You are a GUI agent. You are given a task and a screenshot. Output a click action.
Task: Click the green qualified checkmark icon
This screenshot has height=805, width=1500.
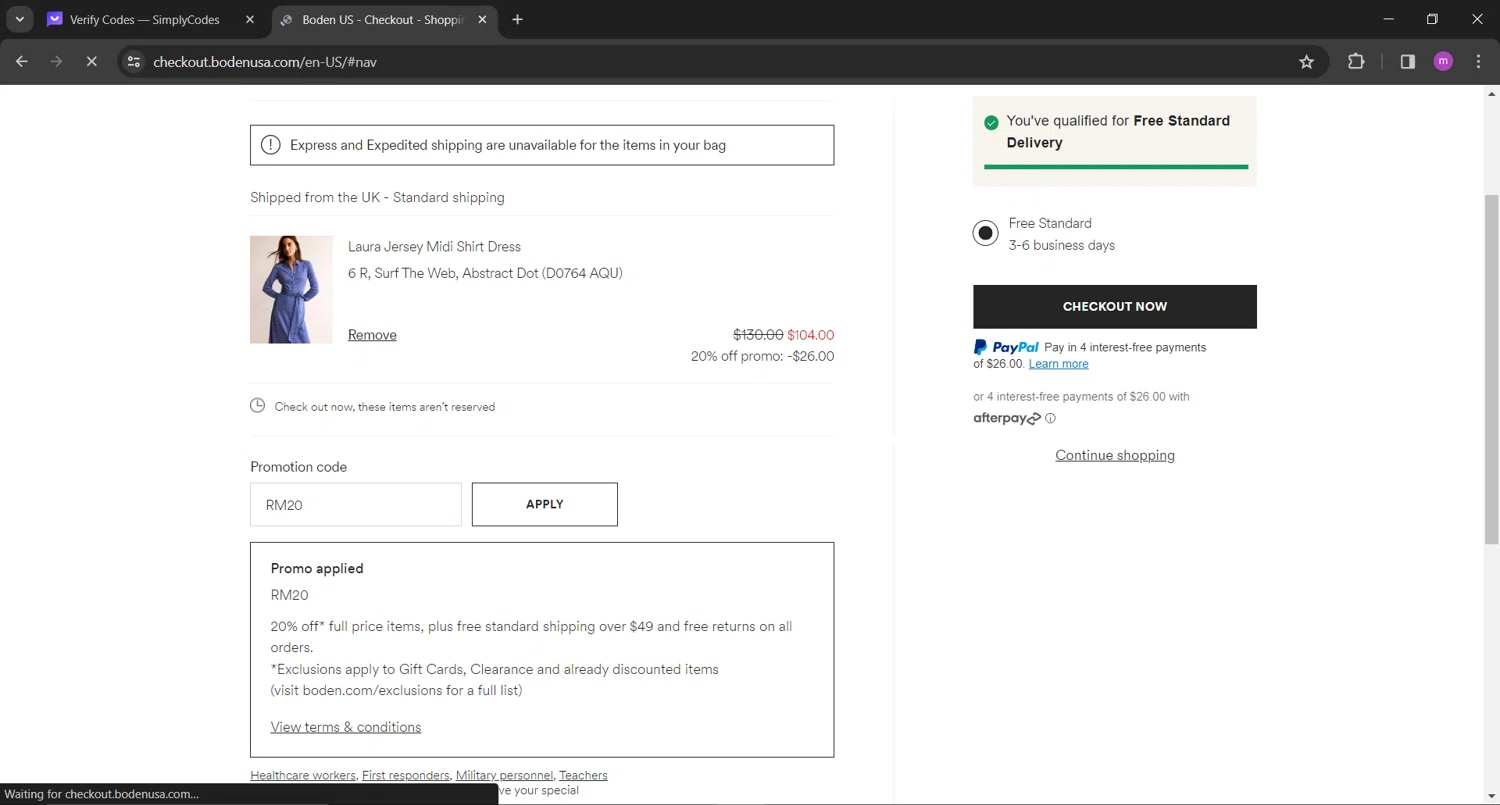(x=991, y=122)
